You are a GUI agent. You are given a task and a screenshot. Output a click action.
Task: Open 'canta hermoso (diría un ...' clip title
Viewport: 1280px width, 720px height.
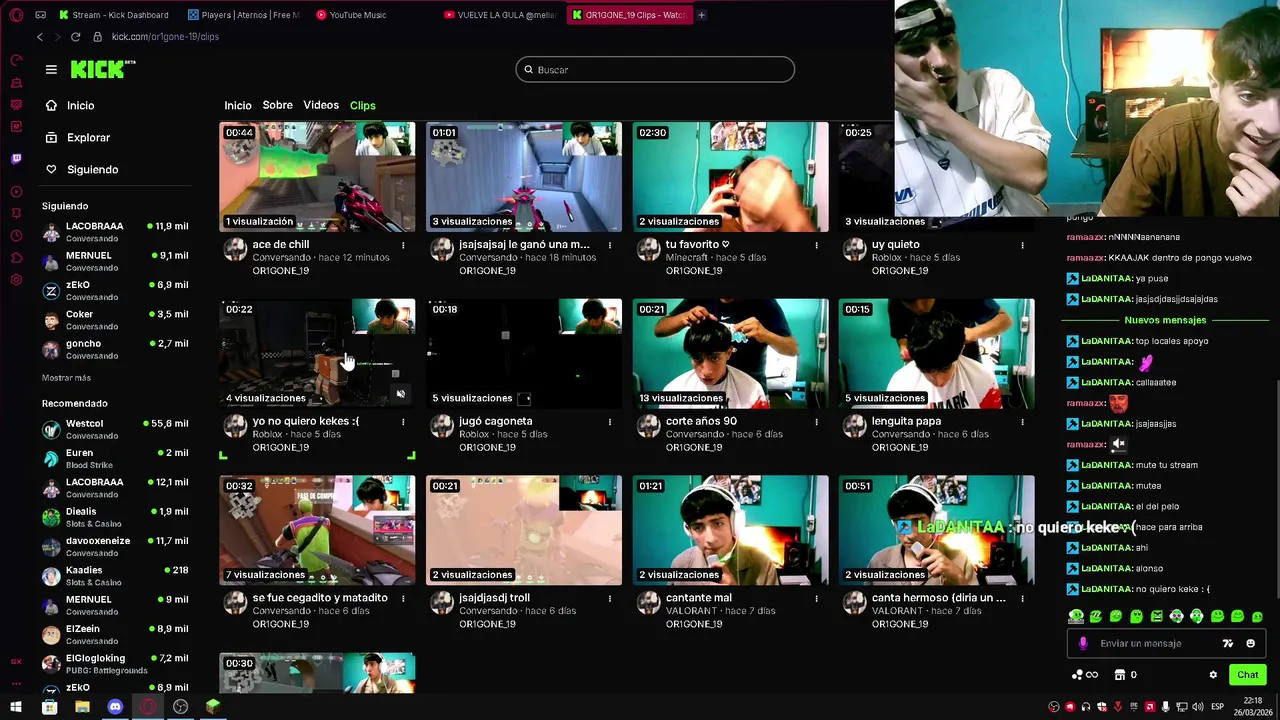coord(938,598)
